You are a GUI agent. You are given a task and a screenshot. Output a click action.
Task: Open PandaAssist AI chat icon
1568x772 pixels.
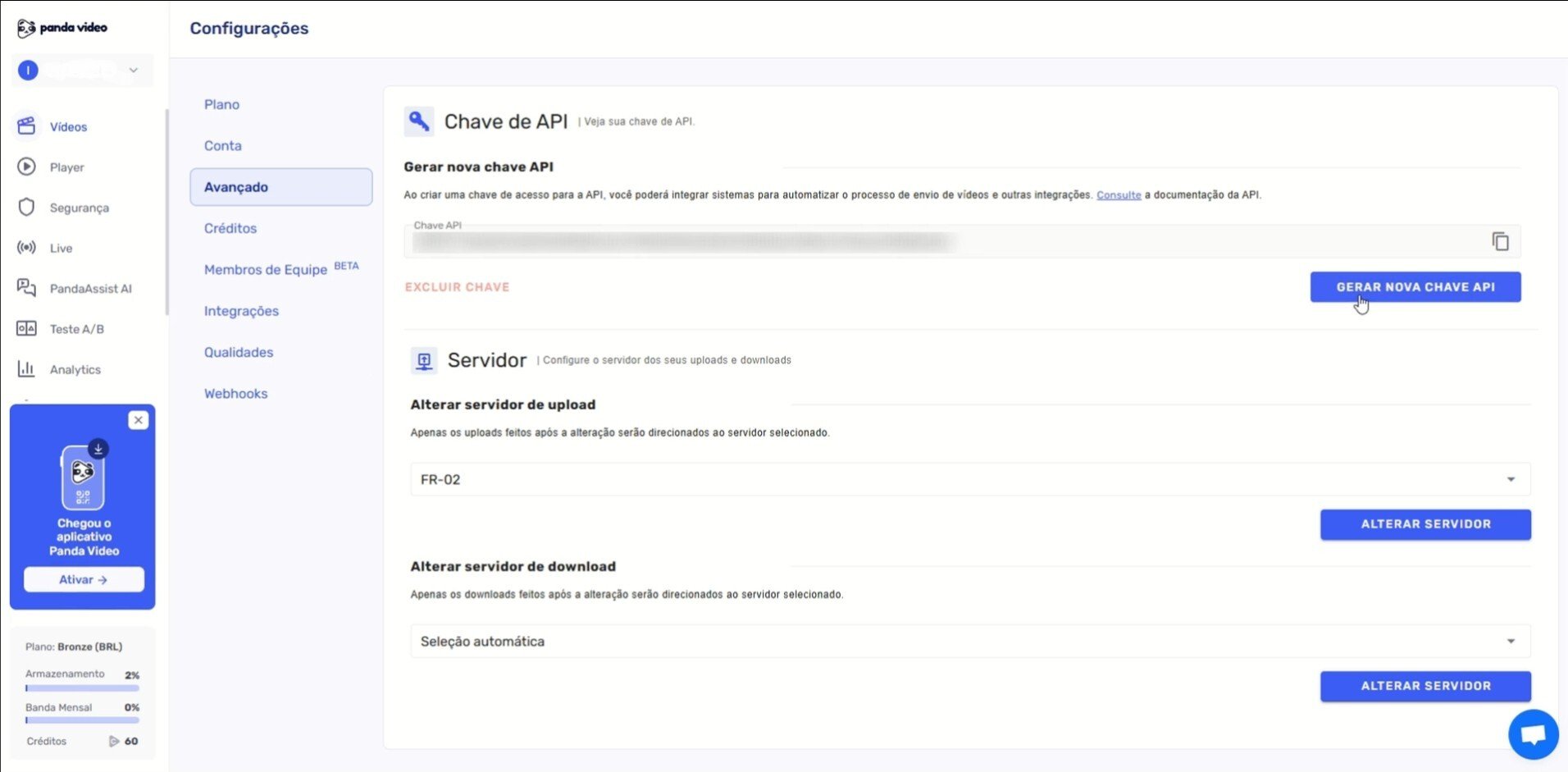pos(26,288)
